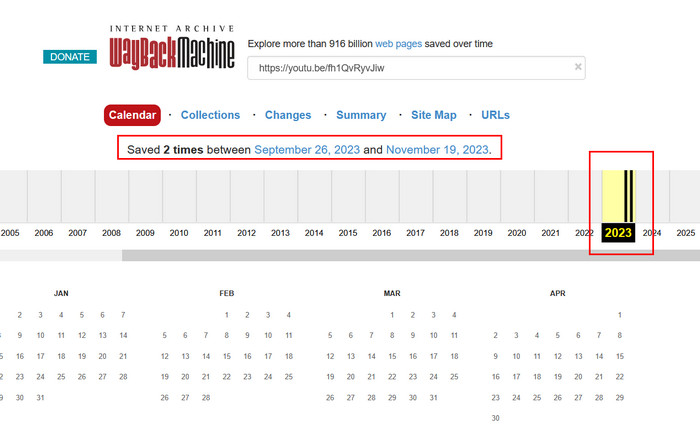Select year 2025 in the timeline

point(685,233)
